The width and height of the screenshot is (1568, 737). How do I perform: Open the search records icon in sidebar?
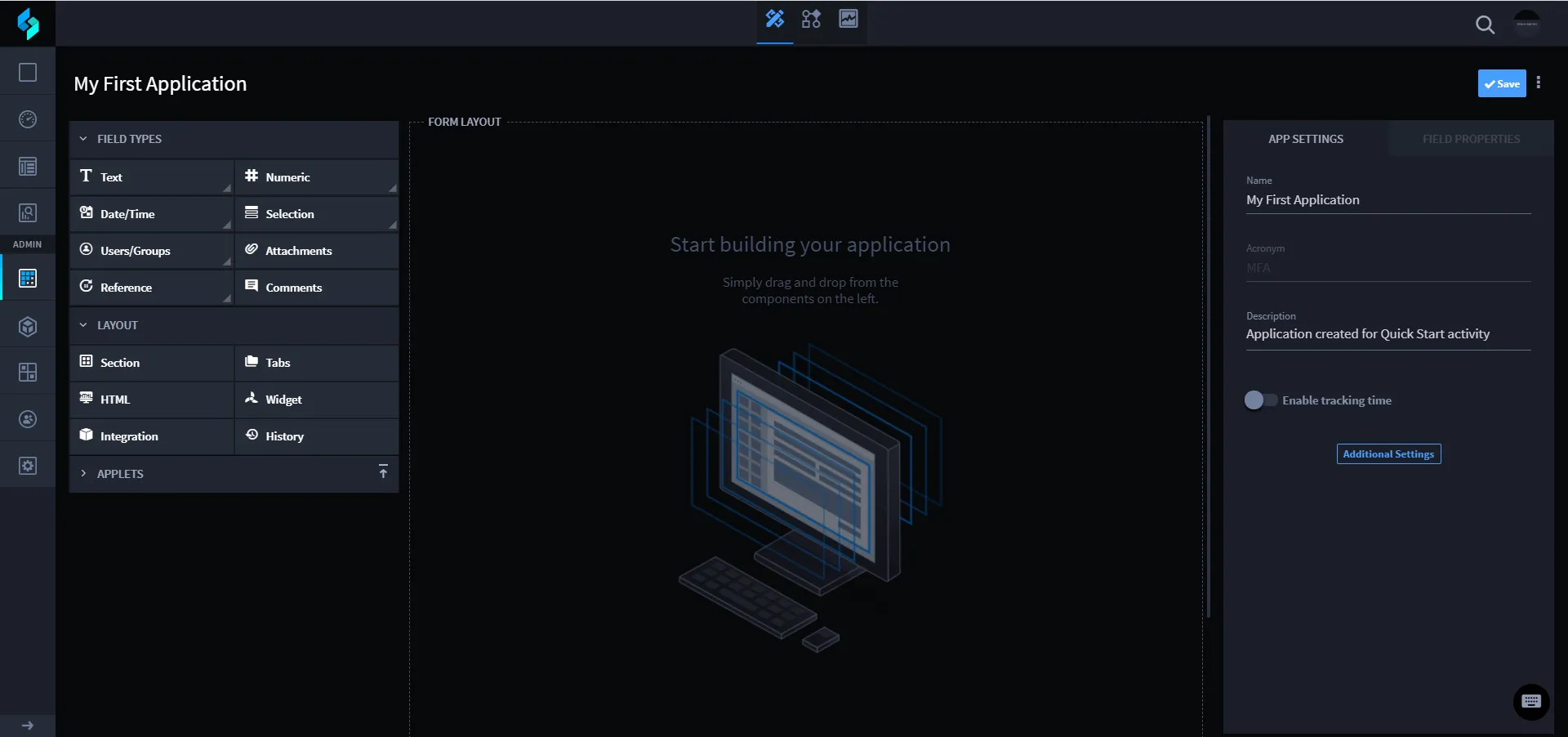(28, 213)
